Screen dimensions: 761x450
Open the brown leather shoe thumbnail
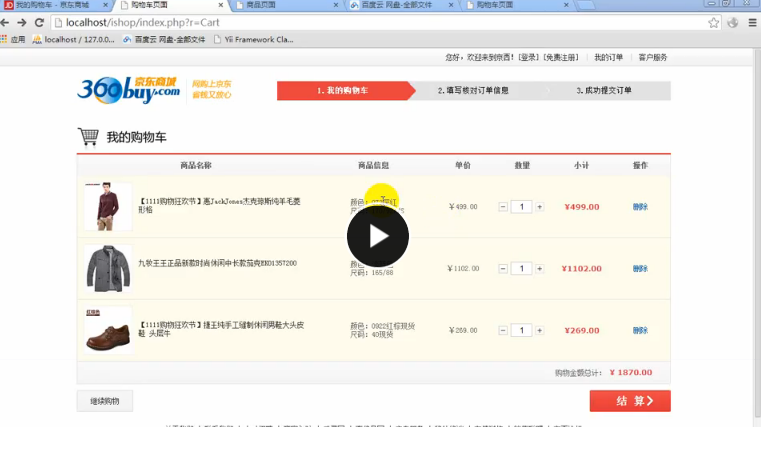108,330
